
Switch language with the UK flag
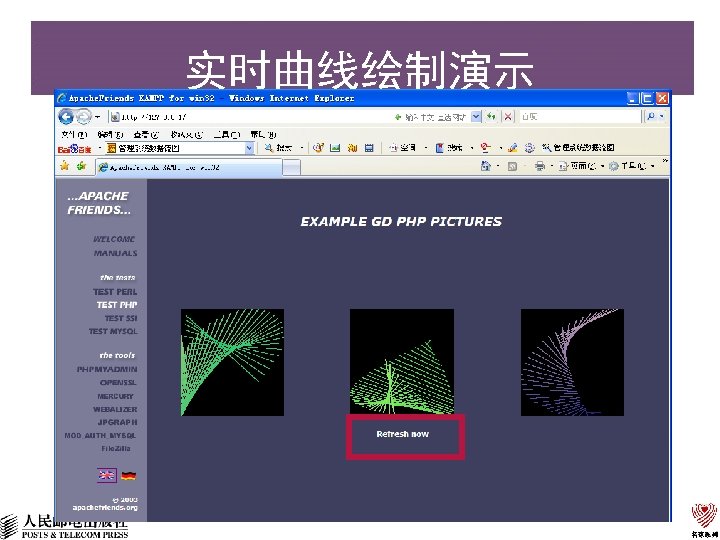click(x=107, y=475)
